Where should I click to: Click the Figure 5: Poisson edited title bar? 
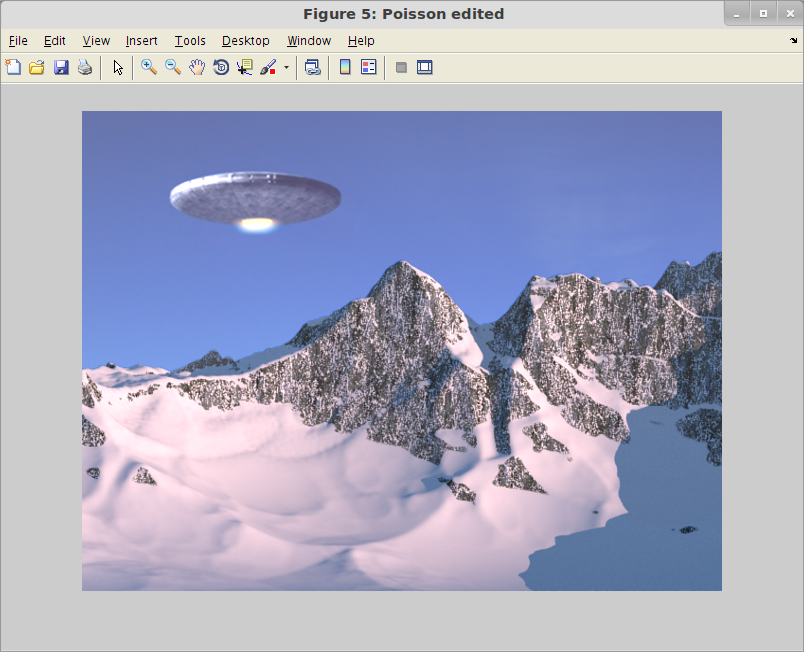[403, 14]
